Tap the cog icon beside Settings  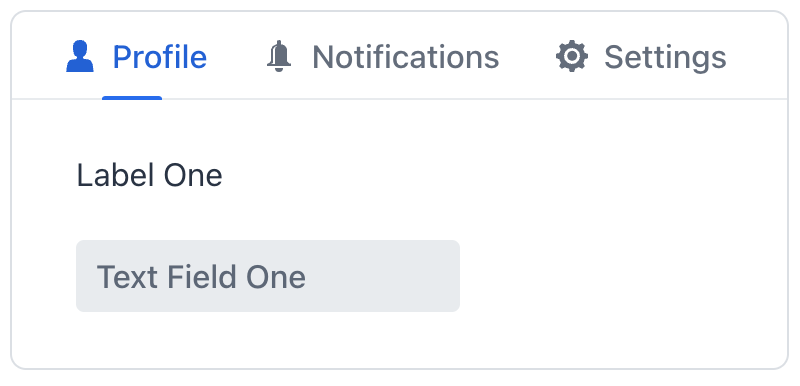[571, 56]
